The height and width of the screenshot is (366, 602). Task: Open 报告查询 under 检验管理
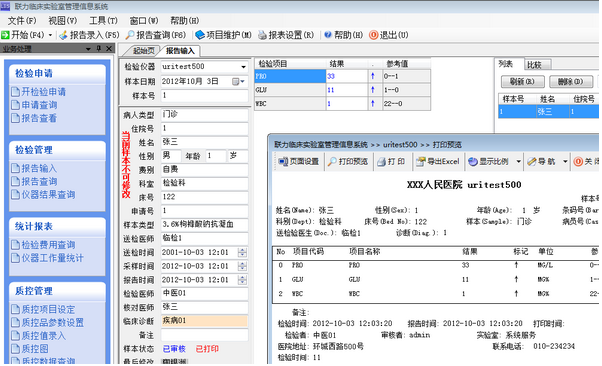34,181
